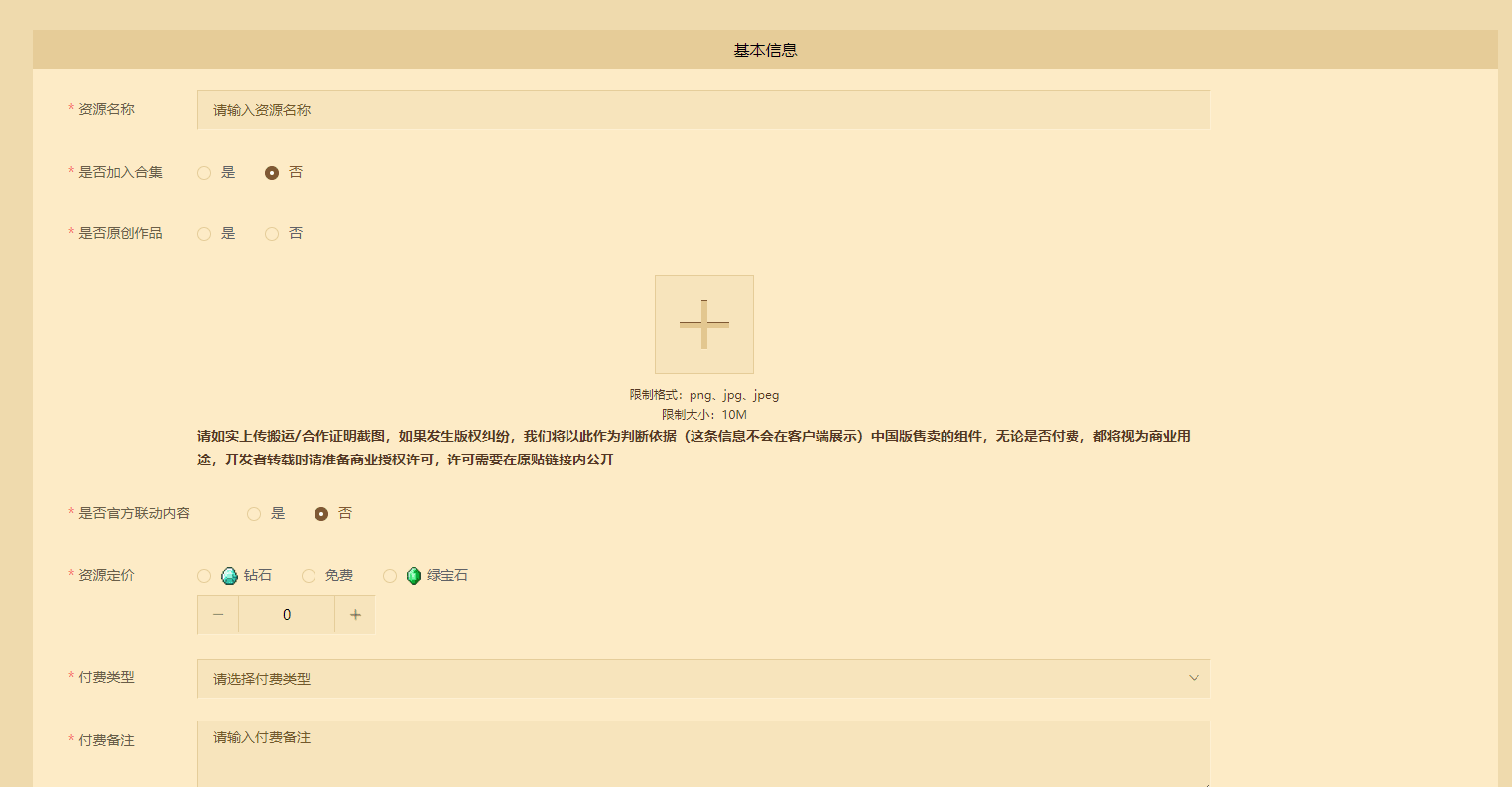This screenshot has width=1512, height=787.
Task: Click the diamond gem icon
Action: pos(229,576)
